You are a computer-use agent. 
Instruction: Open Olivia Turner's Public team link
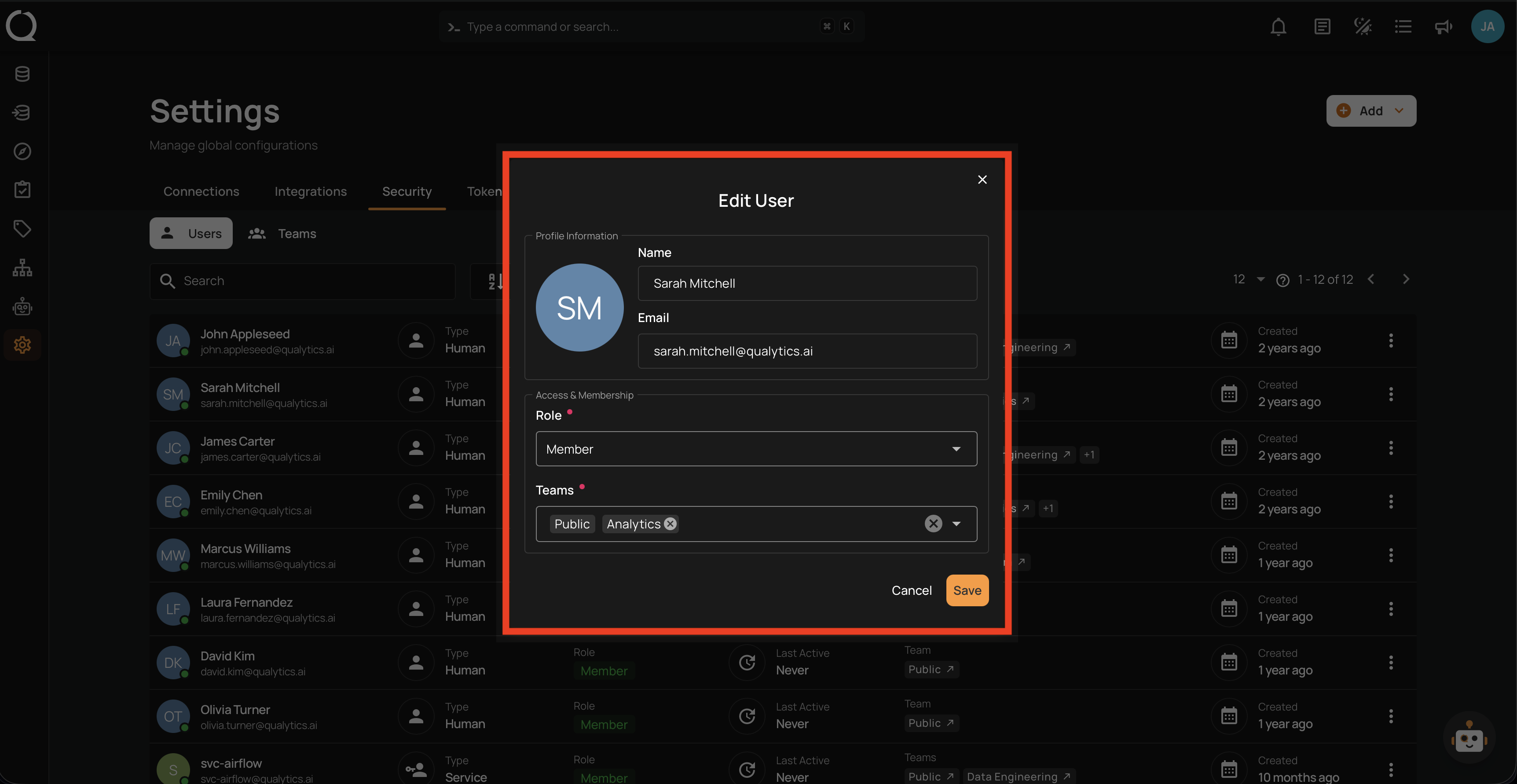click(931, 723)
